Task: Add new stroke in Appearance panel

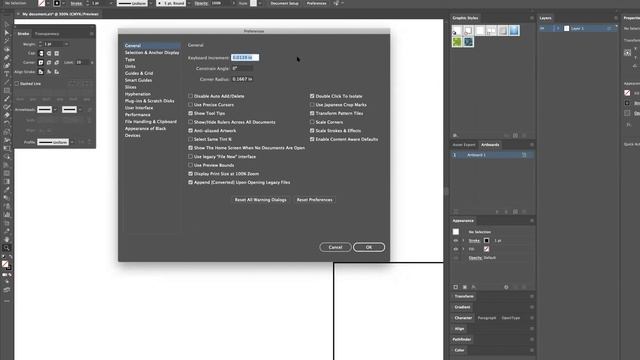Action: tap(456, 287)
